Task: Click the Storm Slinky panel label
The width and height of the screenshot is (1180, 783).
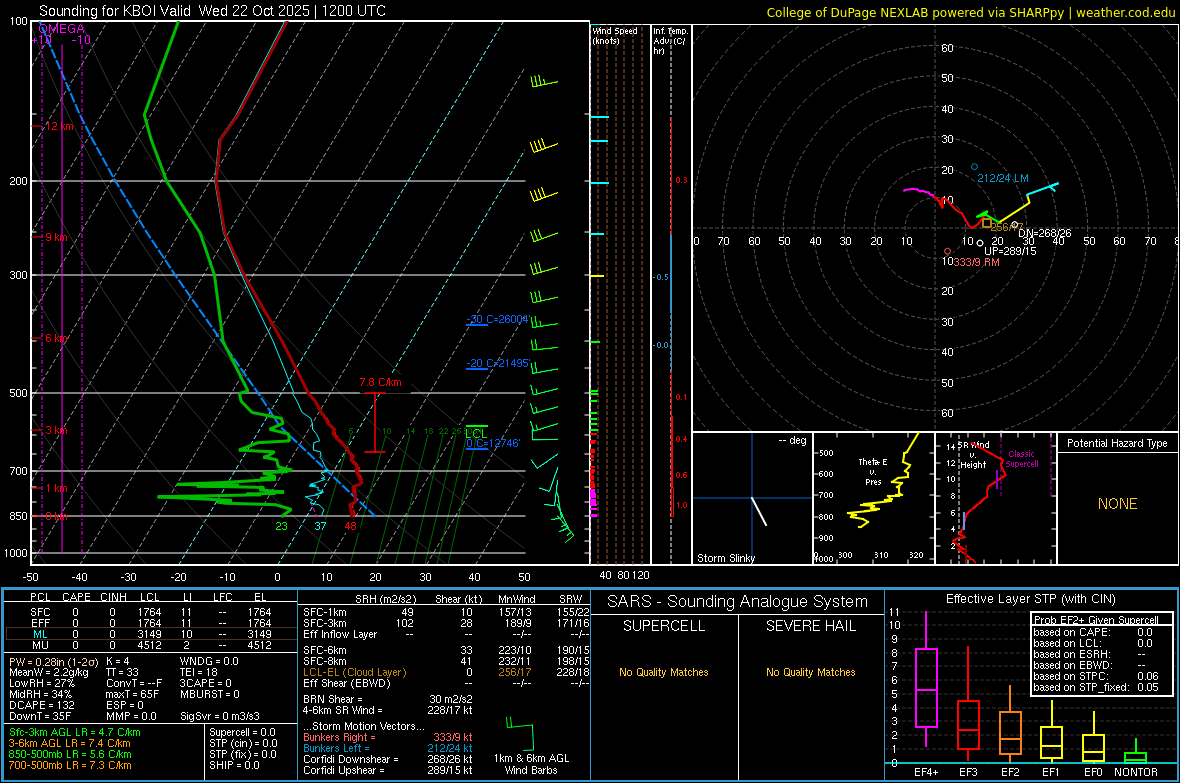Action: coord(726,558)
